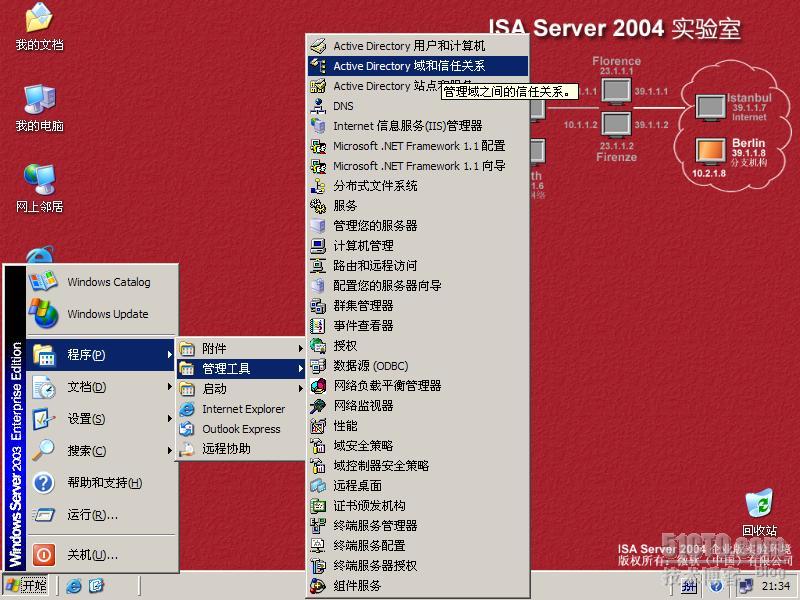This screenshot has width=800, height=600.
Task: Click the Internet 信息服务(IIS)管理器 icon
Action: [318, 126]
